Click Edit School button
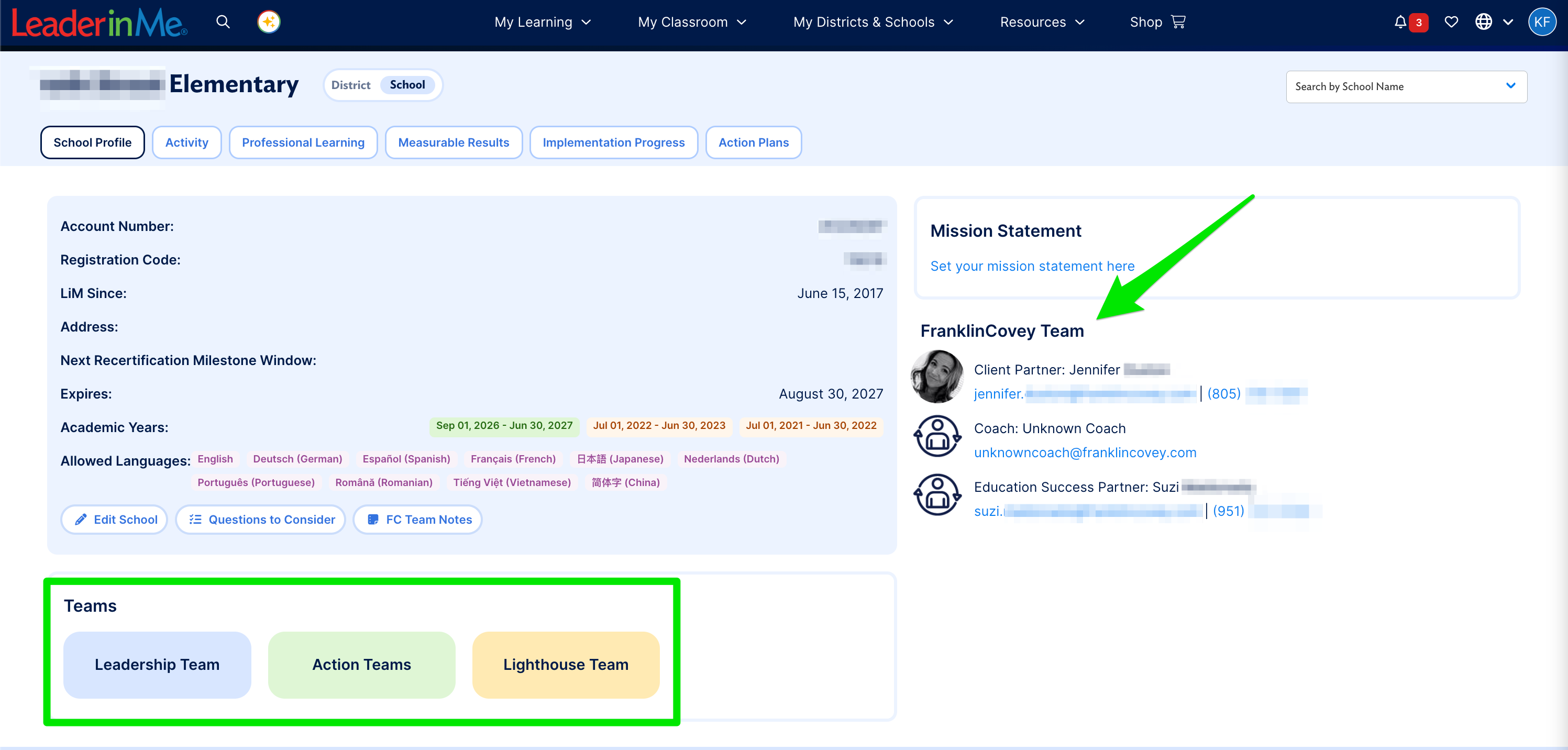1568x750 pixels. tap(115, 519)
